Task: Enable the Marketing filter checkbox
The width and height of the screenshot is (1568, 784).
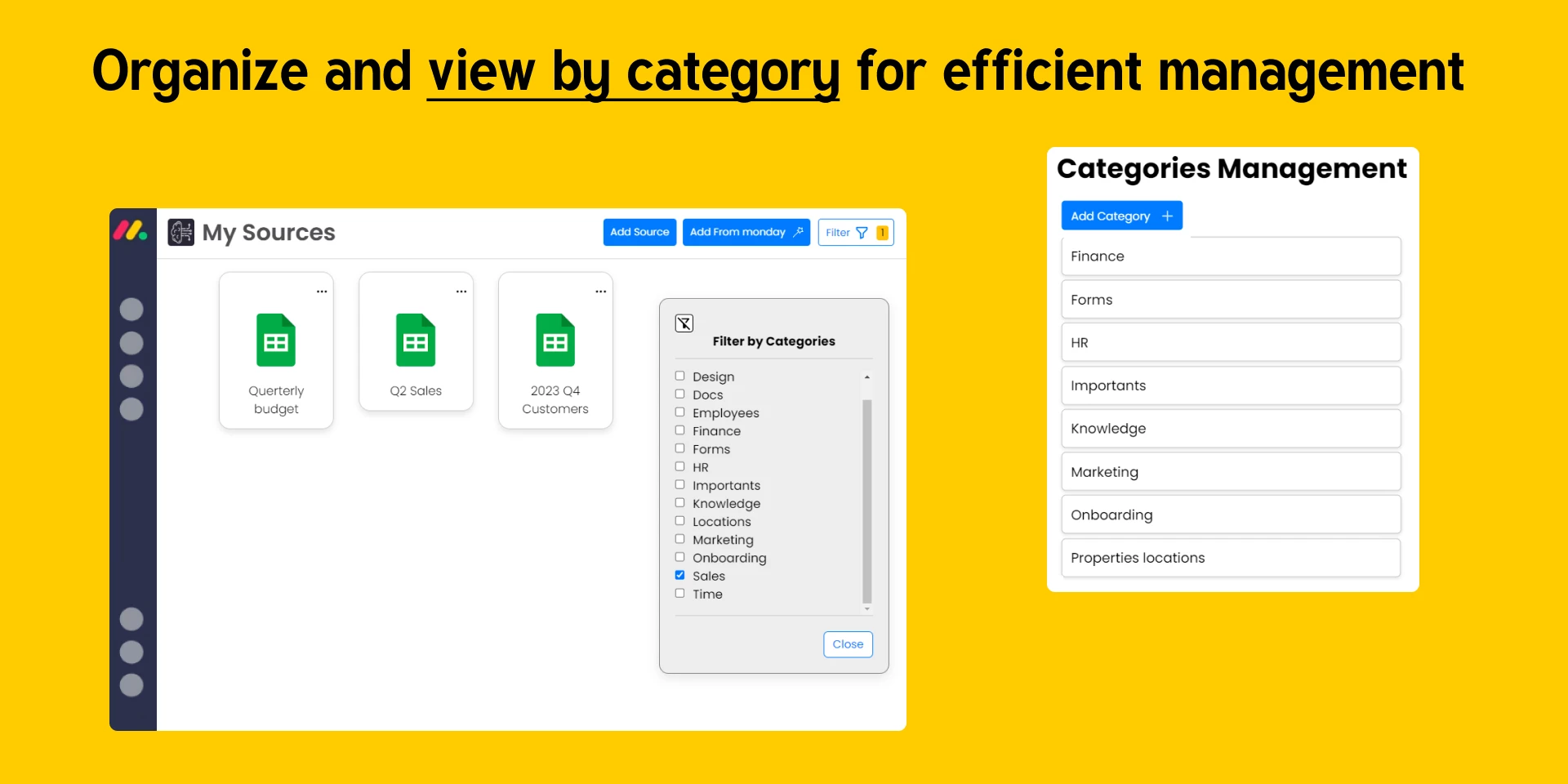Action: pyautogui.click(x=679, y=539)
